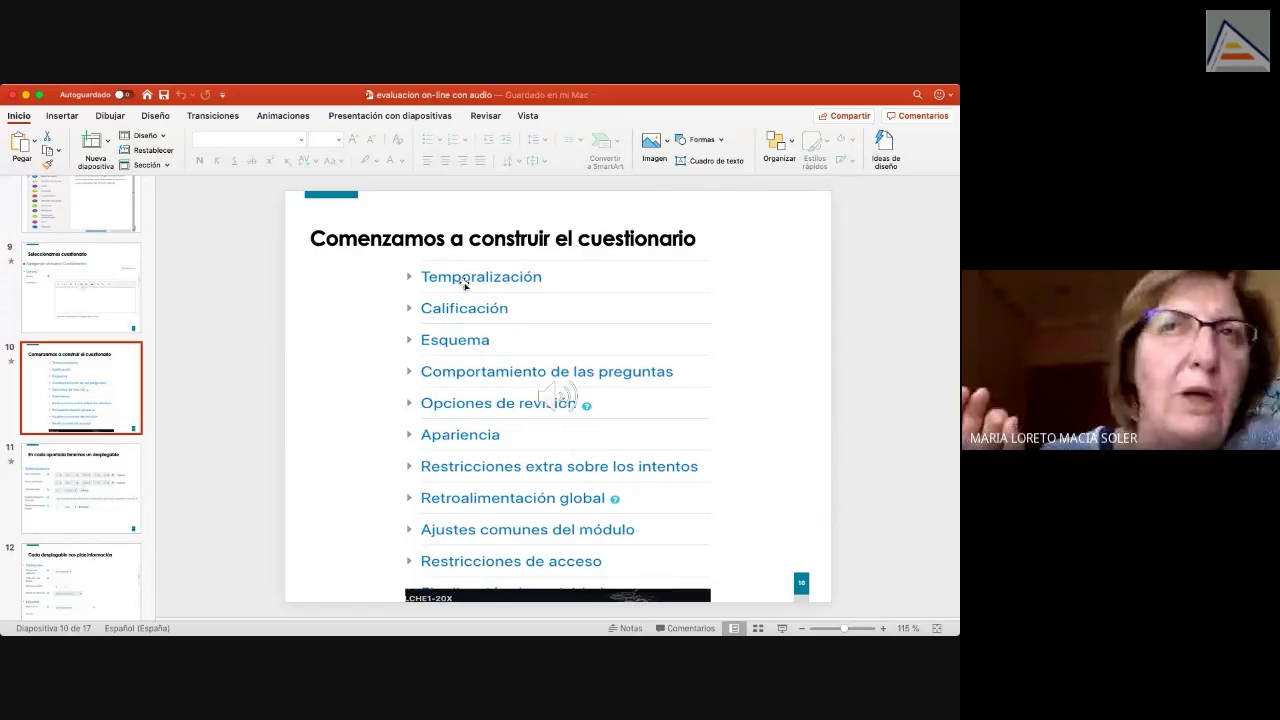
Task: Click Comportamiento de las preguntas link
Action: tap(547, 372)
